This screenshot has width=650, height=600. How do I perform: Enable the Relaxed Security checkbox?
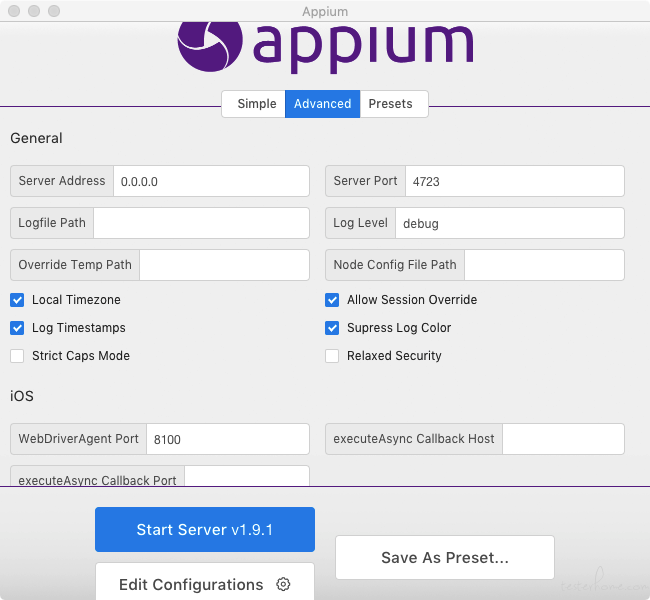tap(332, 356)
